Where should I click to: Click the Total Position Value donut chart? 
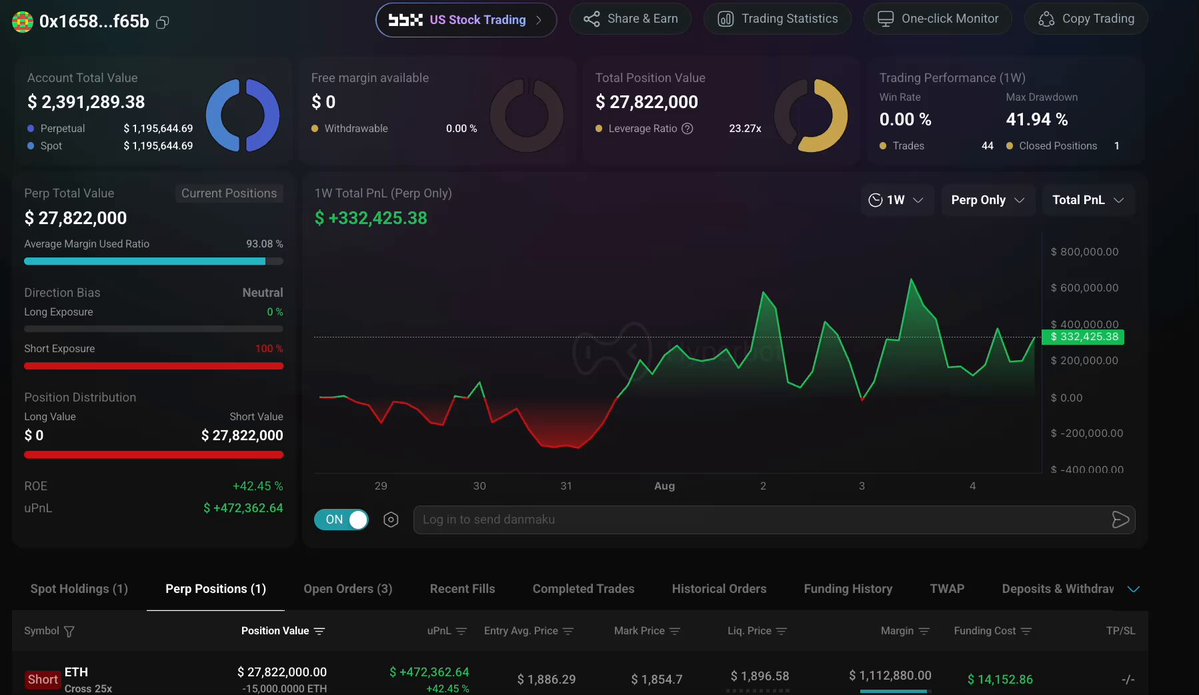tap(811, 115)
